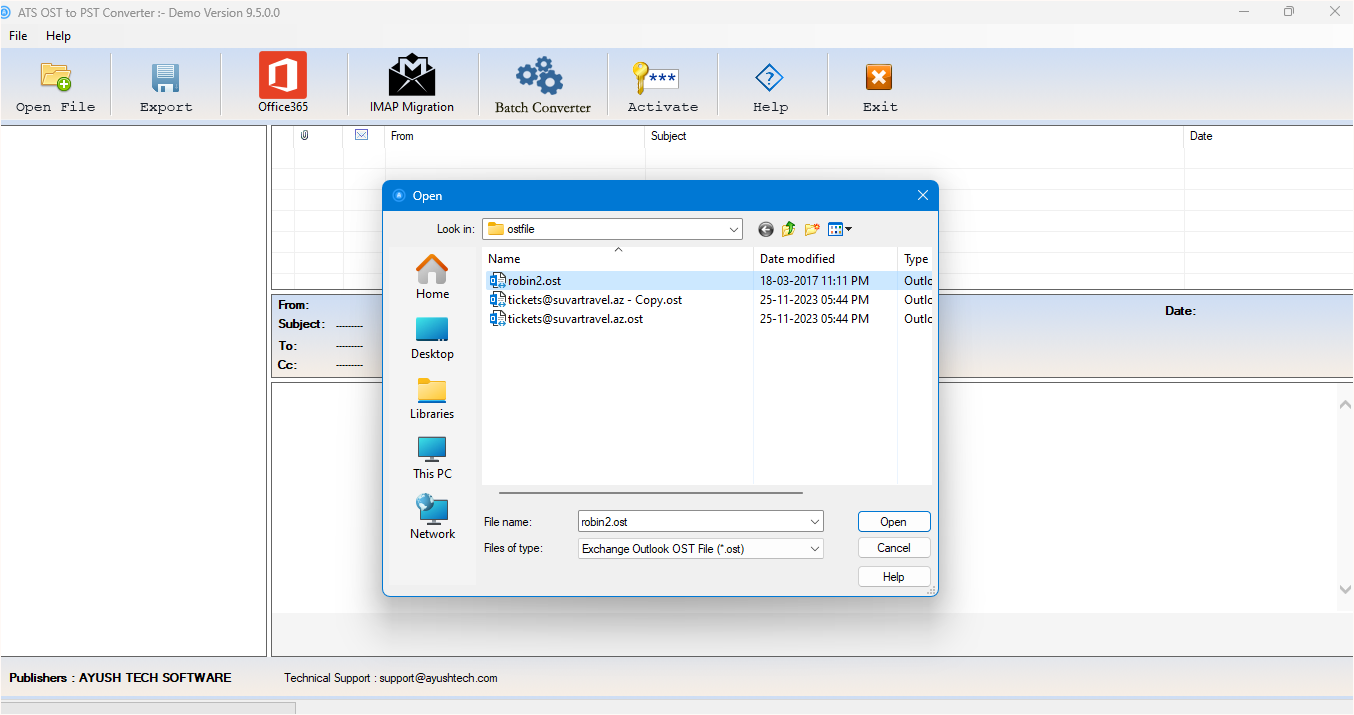
Task: Go back to the last folder visited
Action: [x=766, y=229]
